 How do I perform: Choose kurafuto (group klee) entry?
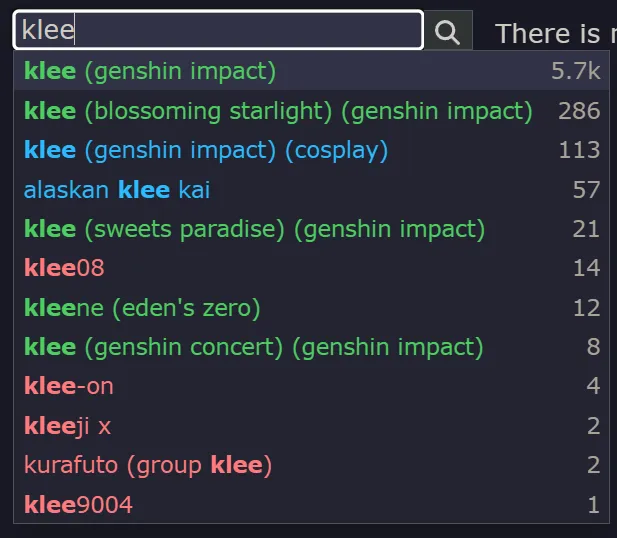coord(311,465)
